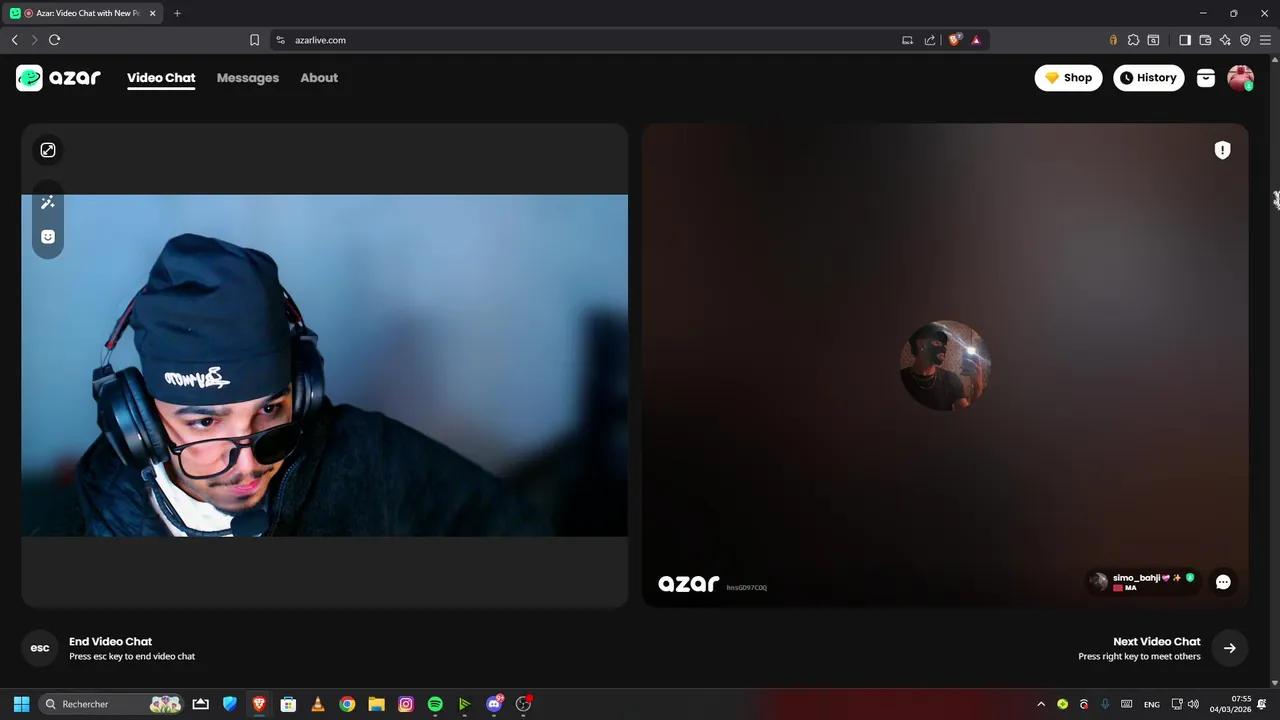Screen dimensions: 1280x720
Task: Open the face sticker filter icon
Action: tap(48, 237)
